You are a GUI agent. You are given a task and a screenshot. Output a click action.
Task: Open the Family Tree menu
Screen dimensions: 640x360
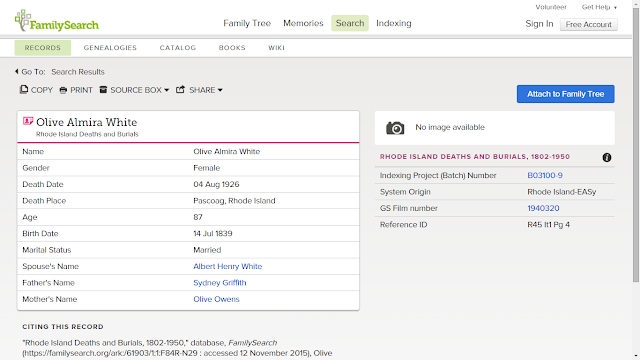(247, 23)
